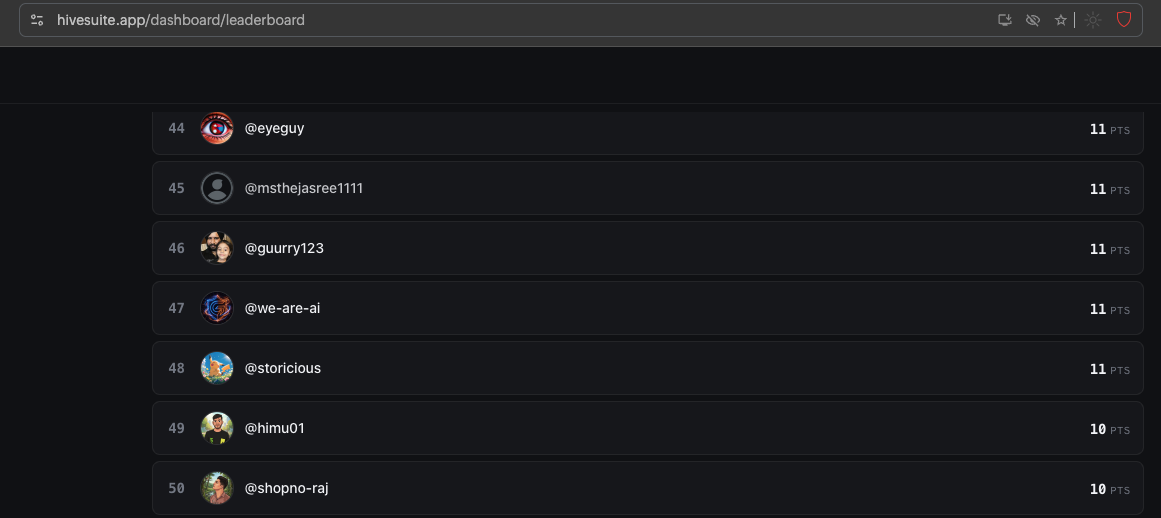Open @guurry123's avatar picture
Image resolution: width=1161 pixels, height=518 pixels.
coord(217,248)
